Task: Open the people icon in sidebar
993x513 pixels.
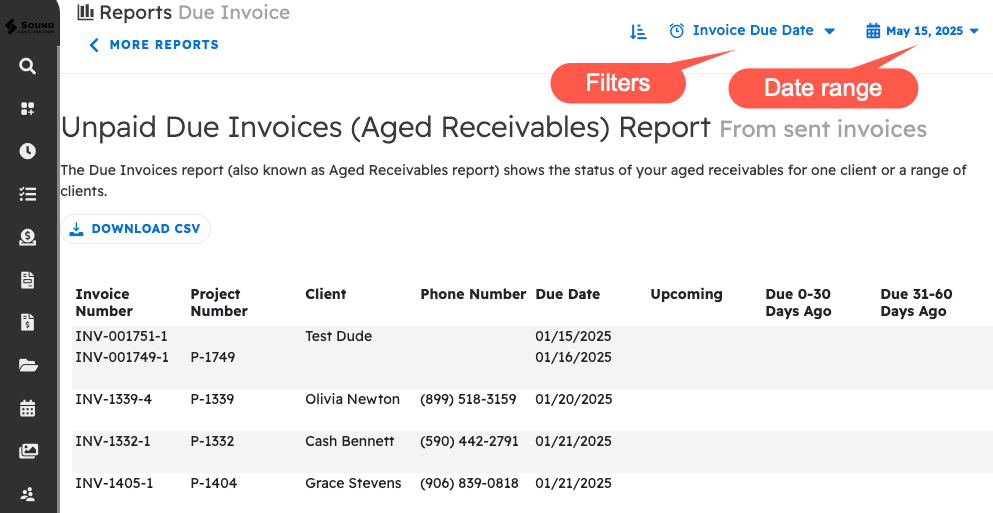Action: point(28,493)
